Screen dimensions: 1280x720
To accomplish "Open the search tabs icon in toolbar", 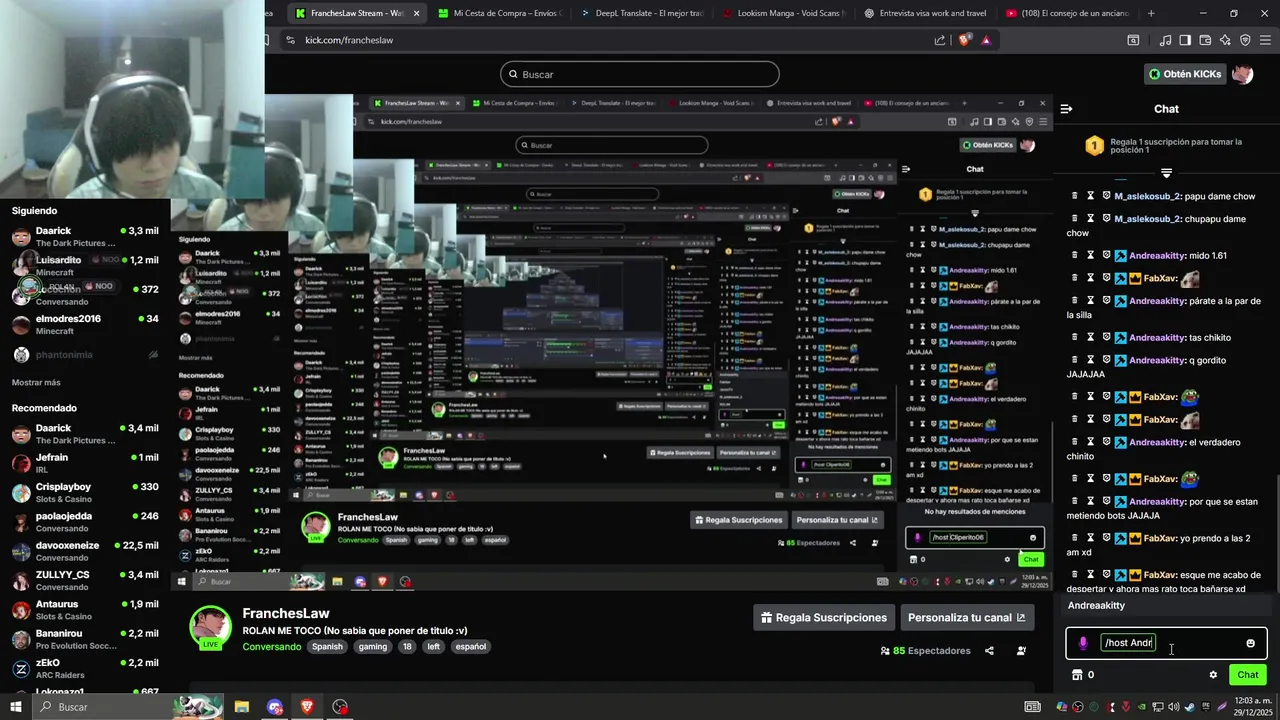I will [1133, 40].
